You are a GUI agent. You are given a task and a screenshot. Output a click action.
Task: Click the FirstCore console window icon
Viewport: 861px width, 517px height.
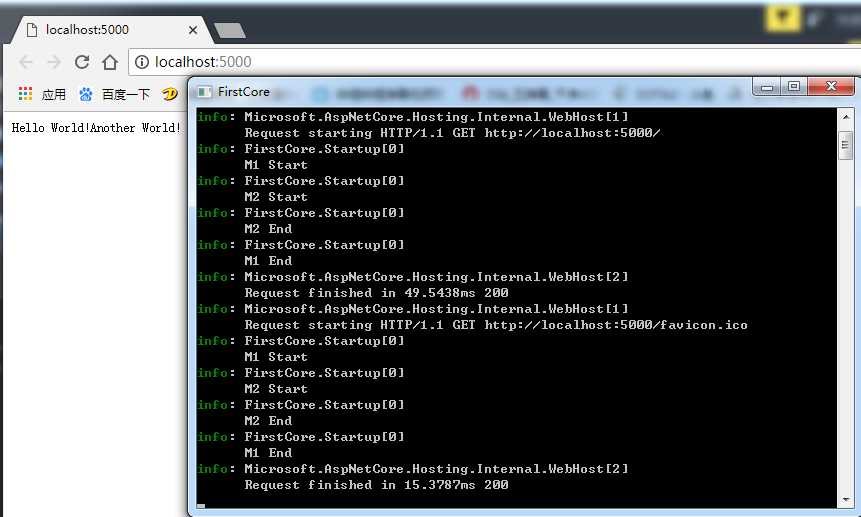coord(204,92)
